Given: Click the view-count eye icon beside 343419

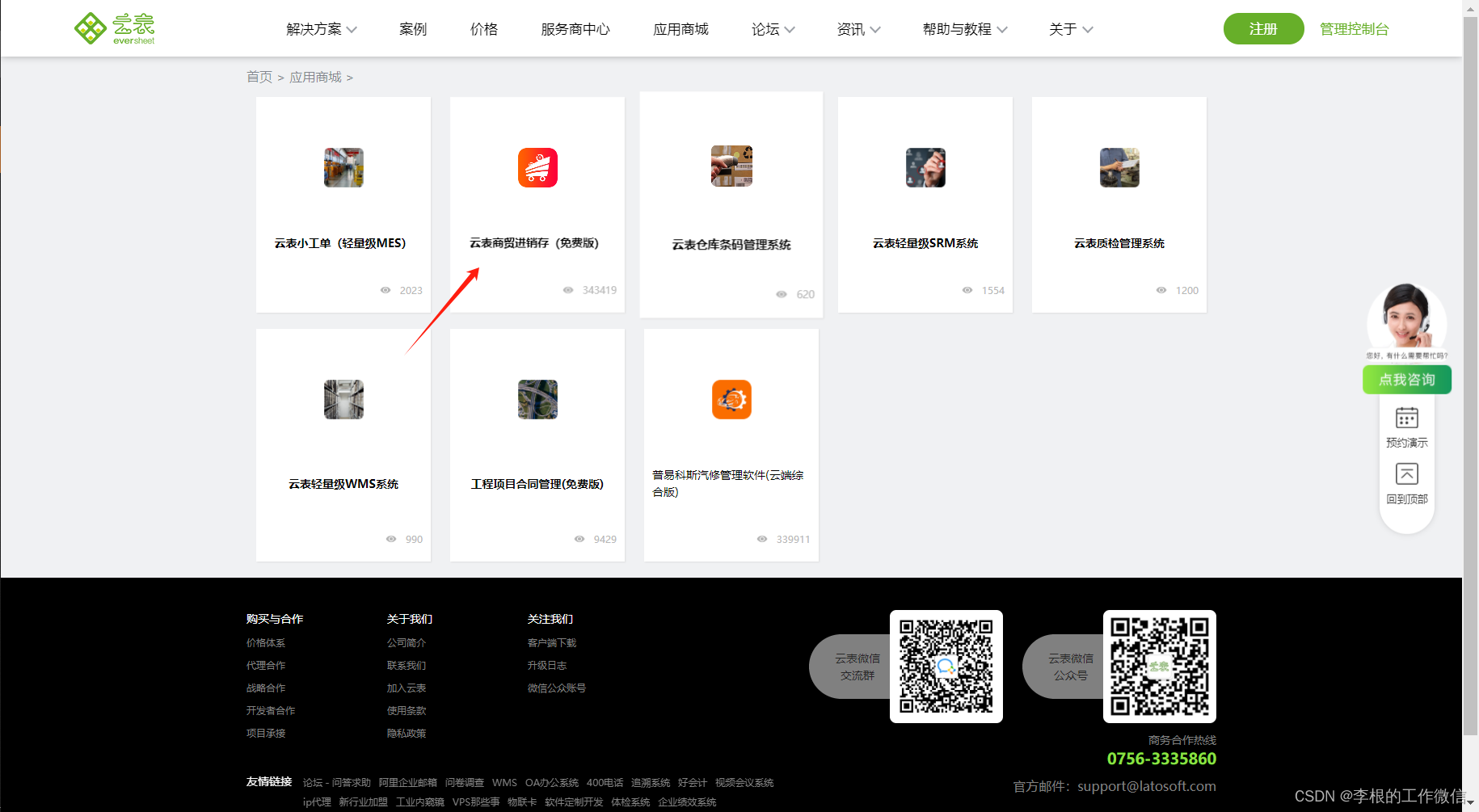Looking at the screenshot, I should 568,290.
